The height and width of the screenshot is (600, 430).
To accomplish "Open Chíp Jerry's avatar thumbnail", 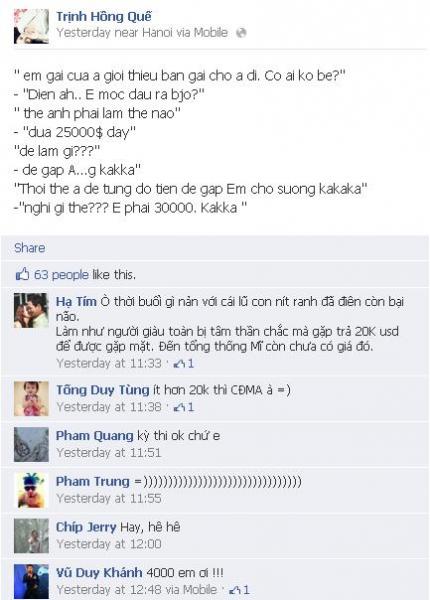I will click(x=31, y=536).
